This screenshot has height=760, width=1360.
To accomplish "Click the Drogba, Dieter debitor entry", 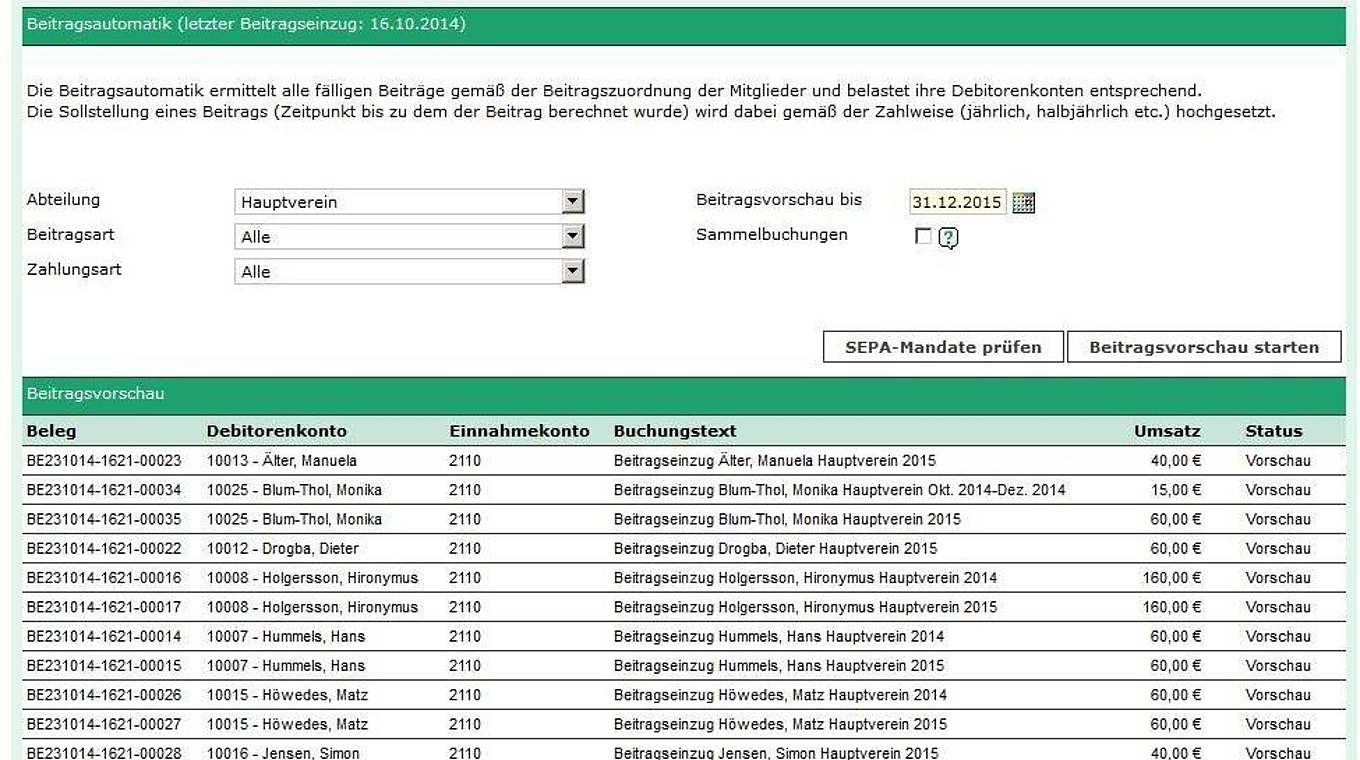I will coord(282,548).
